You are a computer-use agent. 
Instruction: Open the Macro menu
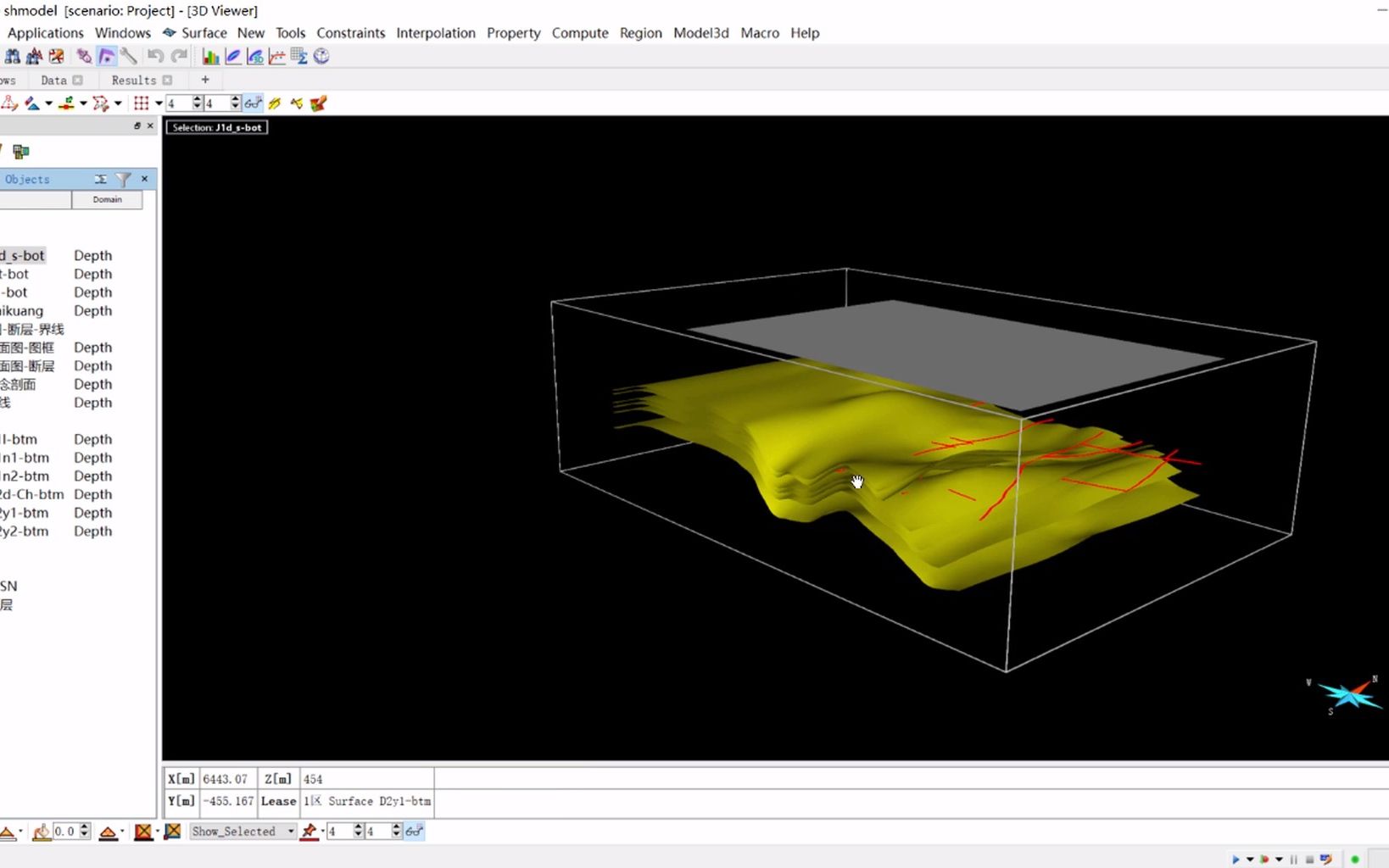click(x=760, y=33)
